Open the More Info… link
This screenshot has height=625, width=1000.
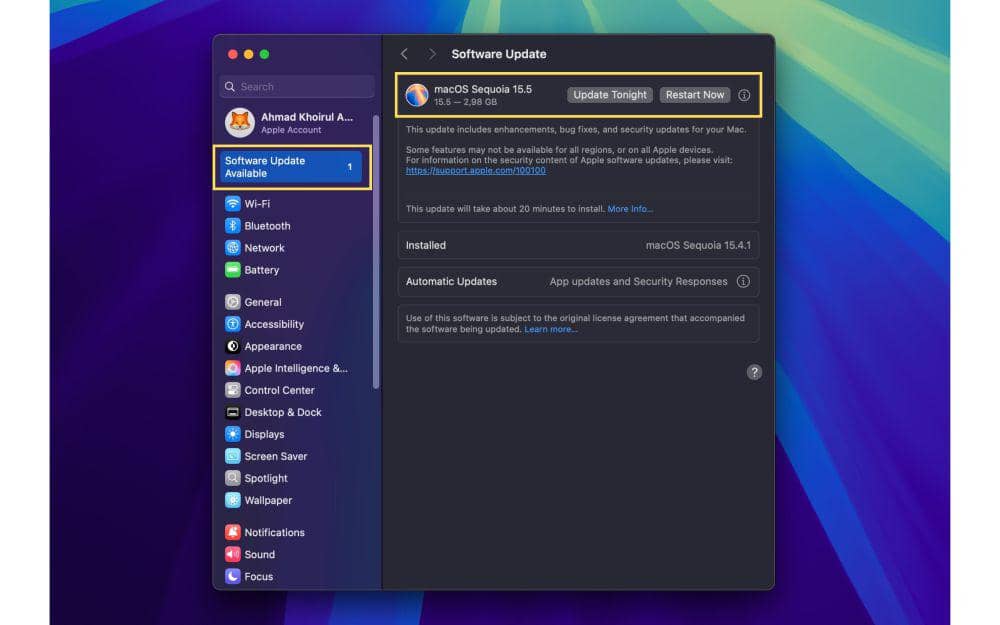(x=630, y=209)
